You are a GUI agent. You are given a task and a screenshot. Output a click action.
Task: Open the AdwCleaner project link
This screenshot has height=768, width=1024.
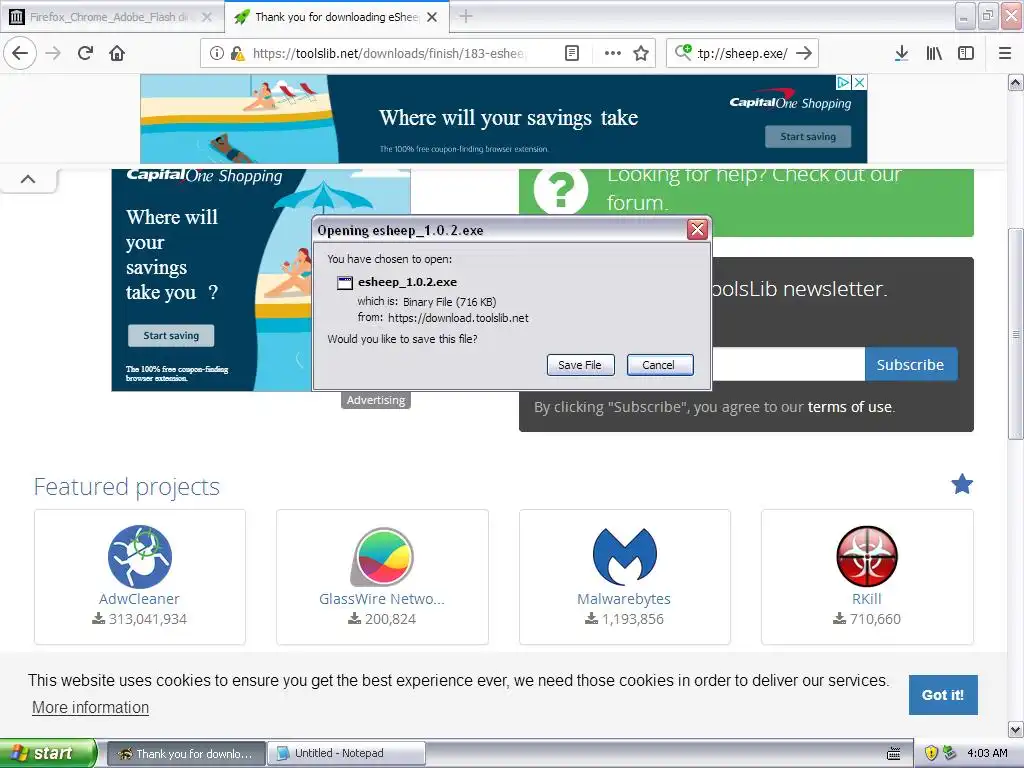[x=139, y=599]
